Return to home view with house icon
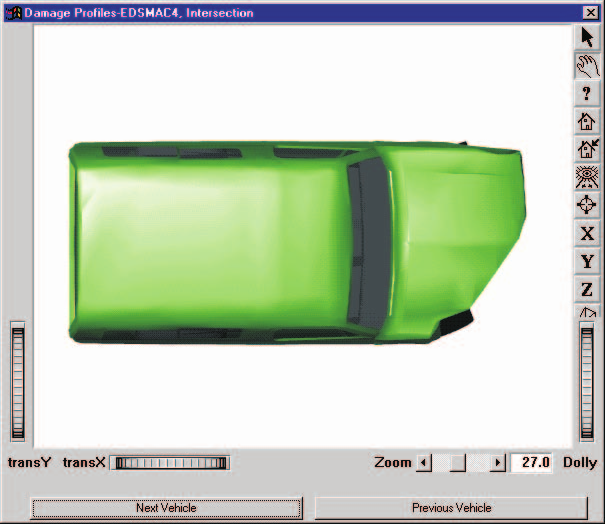 tap(587, 122)
